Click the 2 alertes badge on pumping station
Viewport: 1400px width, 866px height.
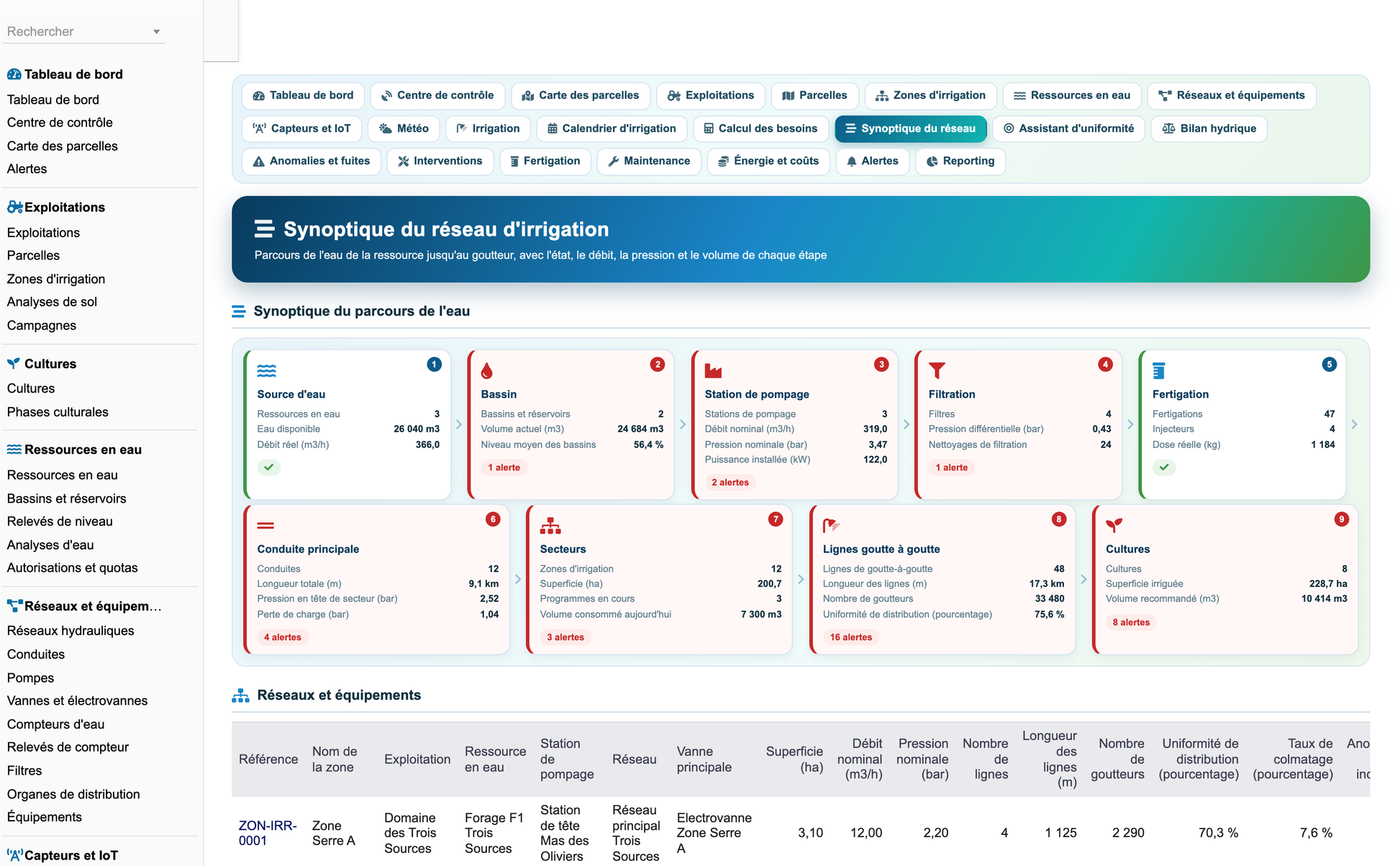(729, 483)
